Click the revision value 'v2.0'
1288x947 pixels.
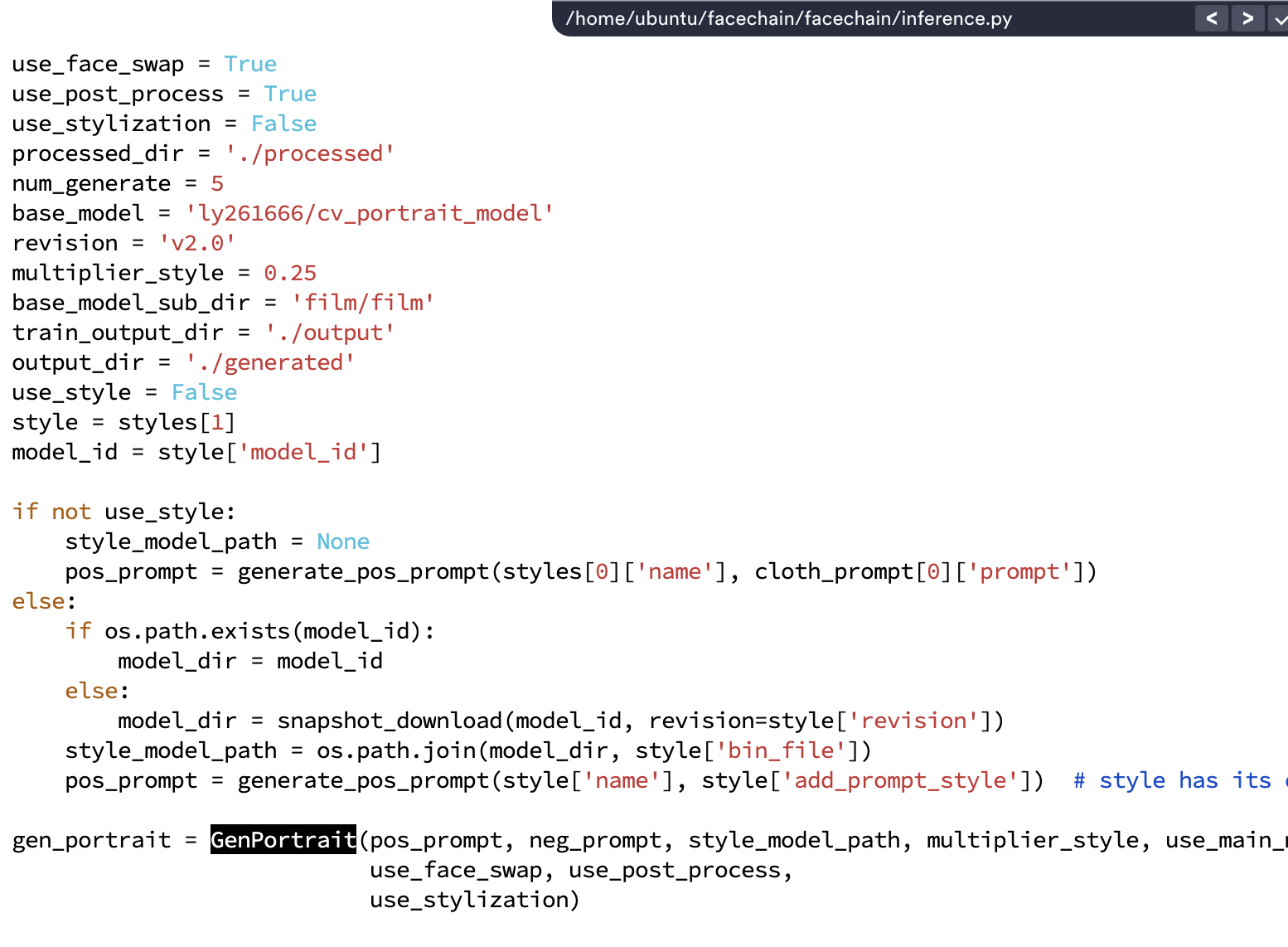point(197,242)
